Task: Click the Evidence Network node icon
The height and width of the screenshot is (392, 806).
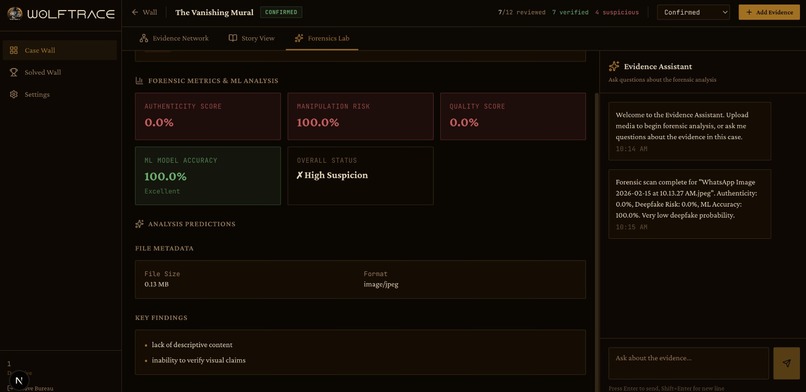Action: click(x=144, y=38)
